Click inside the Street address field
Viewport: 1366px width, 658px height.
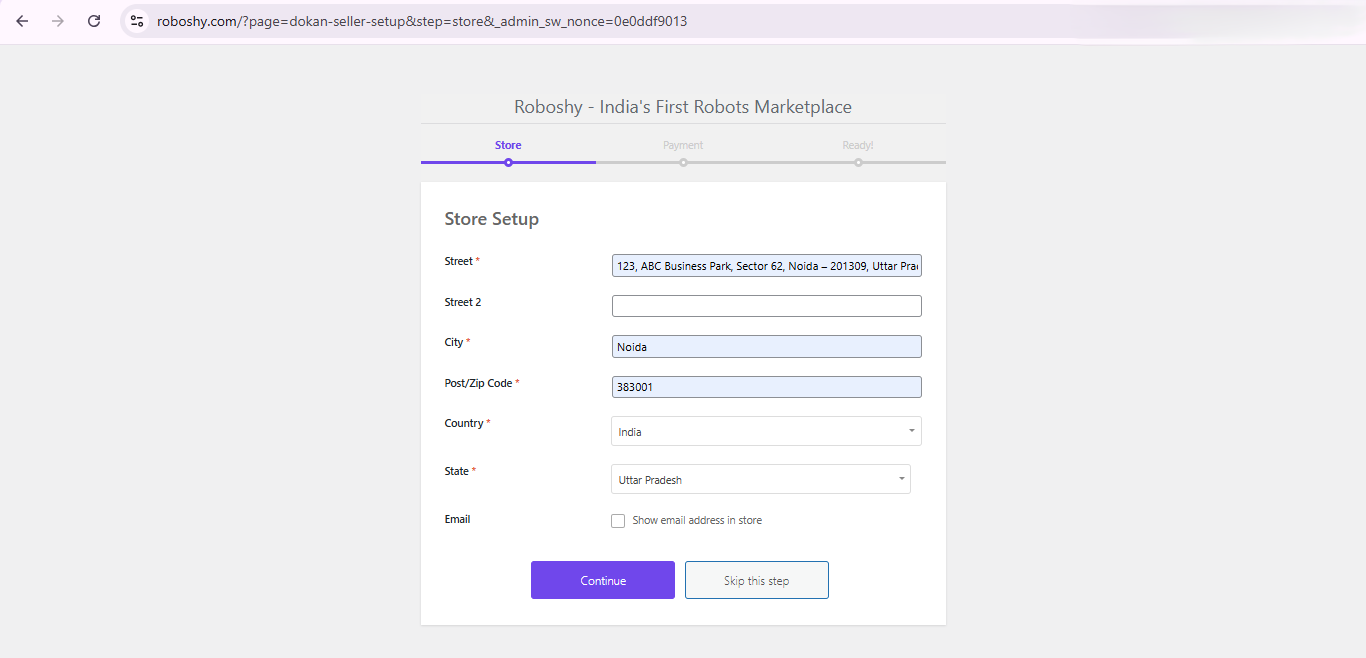[766, 265]
